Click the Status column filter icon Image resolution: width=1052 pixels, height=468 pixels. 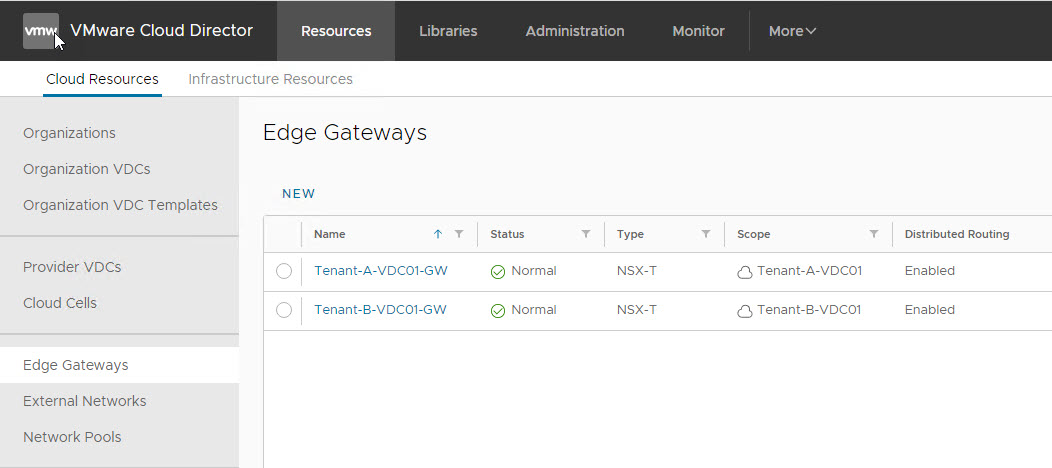point(586,234)
